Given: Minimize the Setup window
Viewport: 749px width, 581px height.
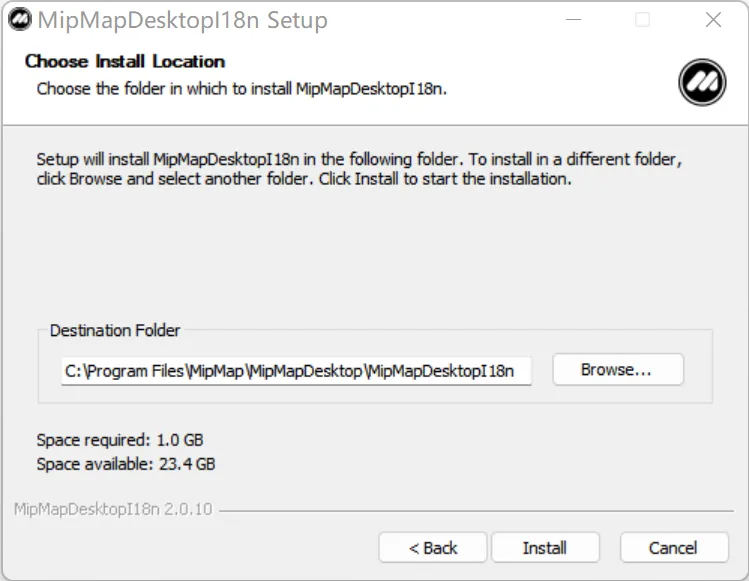Looking at the screenshot, I should click(571, 20).
